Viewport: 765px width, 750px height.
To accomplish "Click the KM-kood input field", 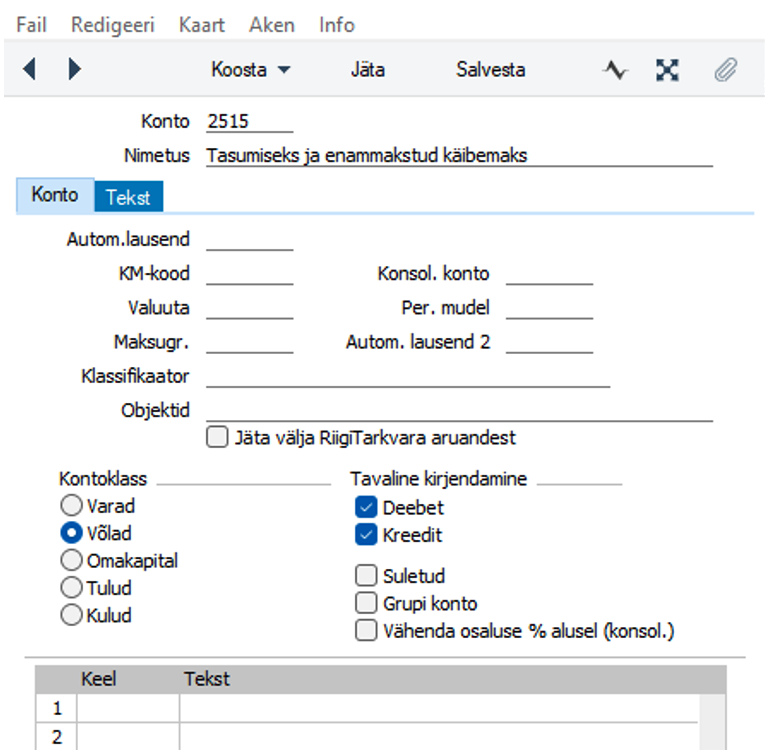I will (x=249, y=274).
